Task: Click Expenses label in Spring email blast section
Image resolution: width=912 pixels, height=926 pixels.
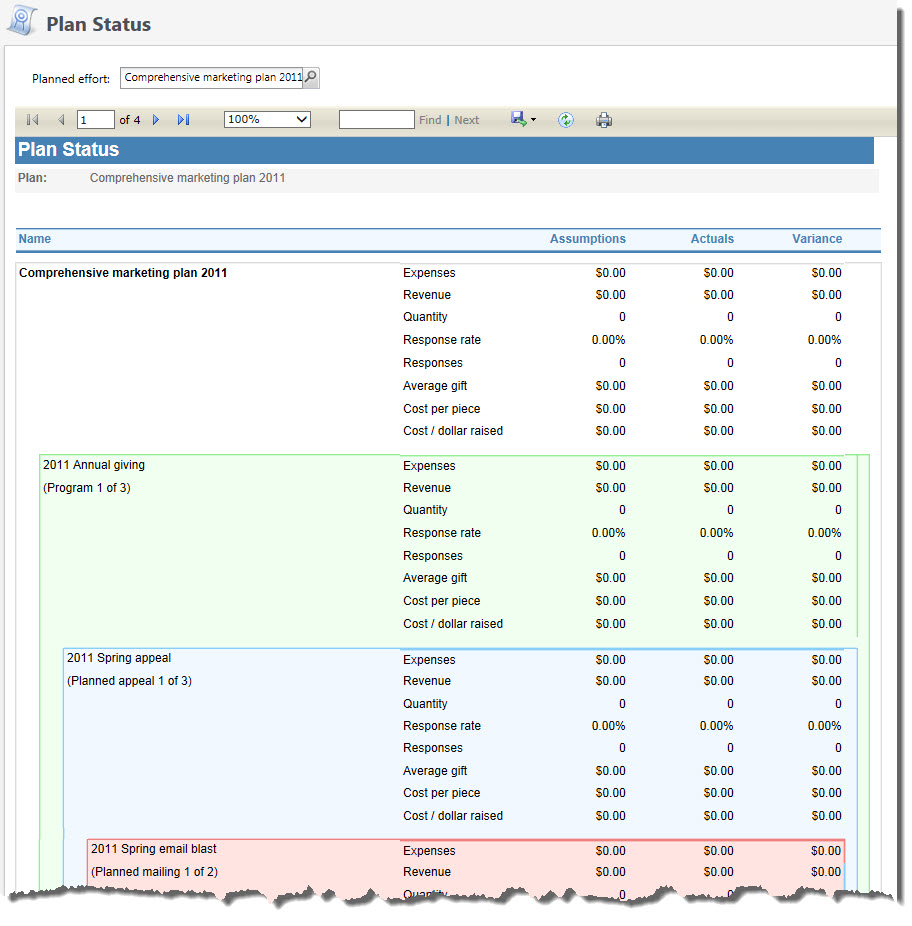Action: (429, 850)
